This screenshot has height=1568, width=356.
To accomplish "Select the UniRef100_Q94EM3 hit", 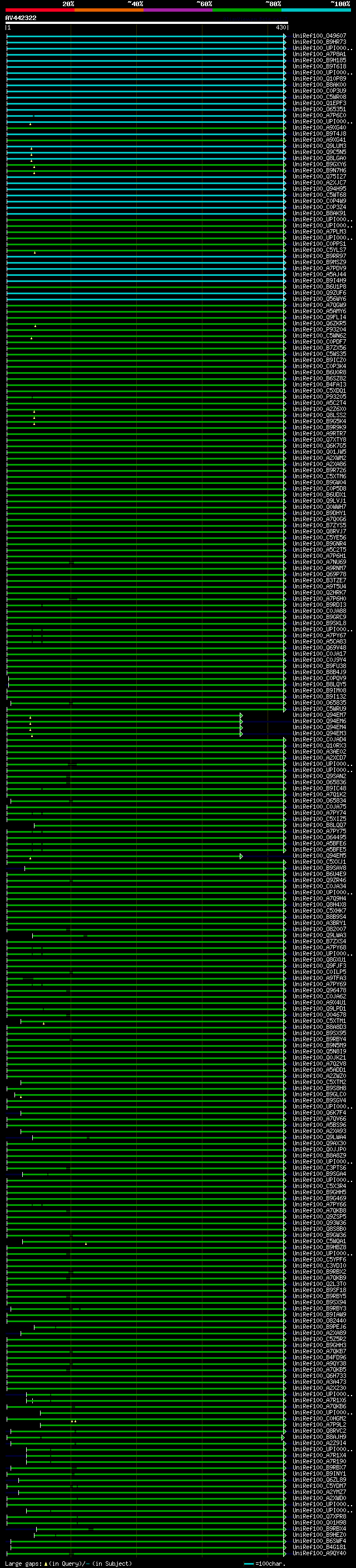I will point(319,734).
